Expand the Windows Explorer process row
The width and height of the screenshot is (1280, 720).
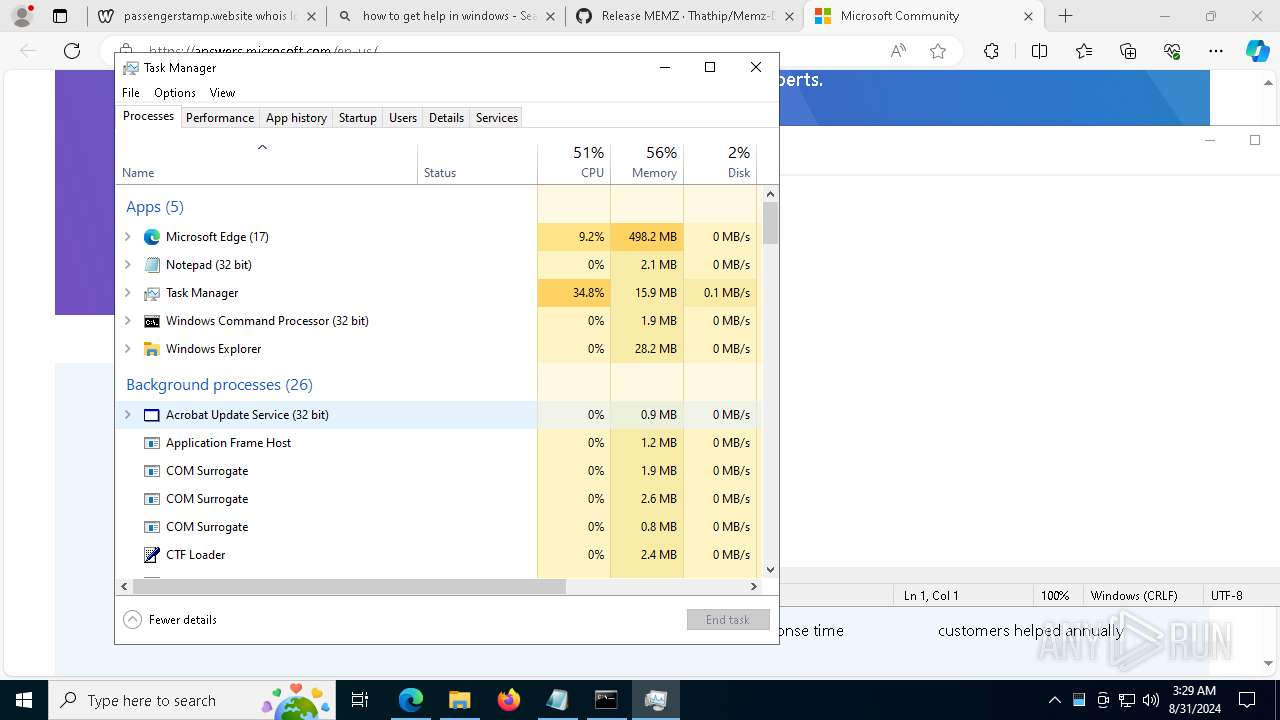[x=128, y=349]
